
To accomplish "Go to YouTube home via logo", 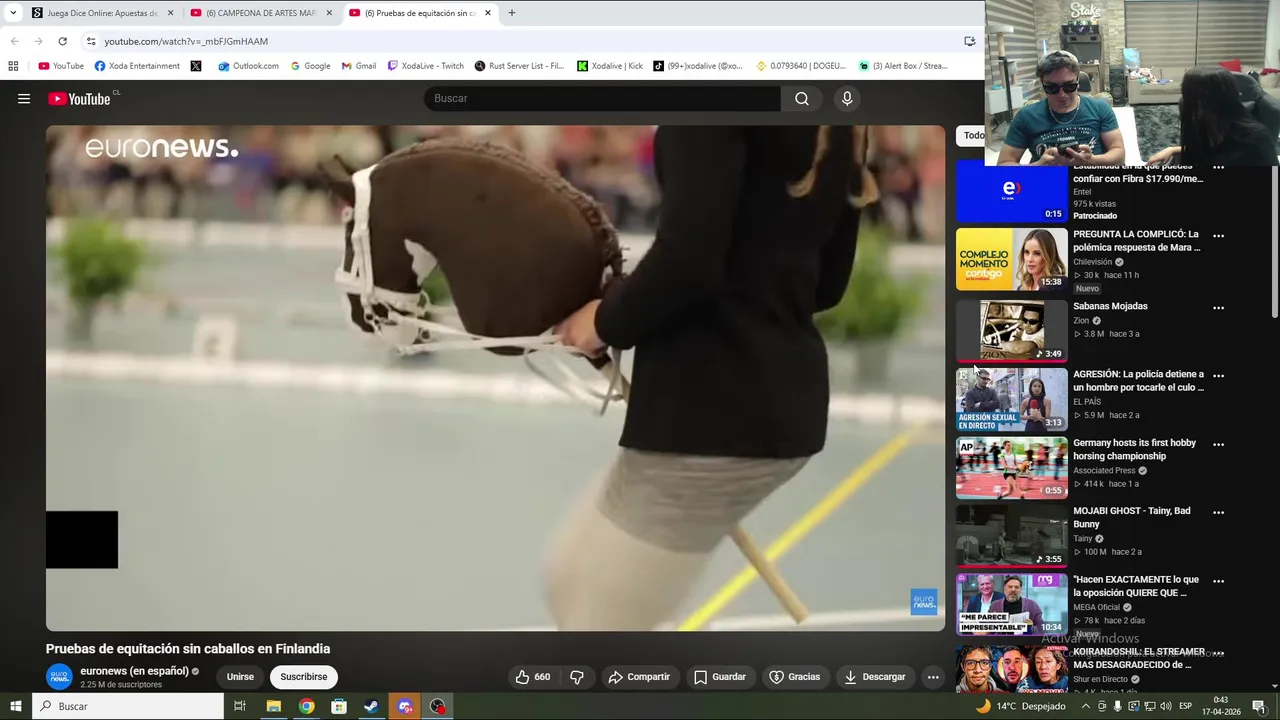I will coord(80,98).
